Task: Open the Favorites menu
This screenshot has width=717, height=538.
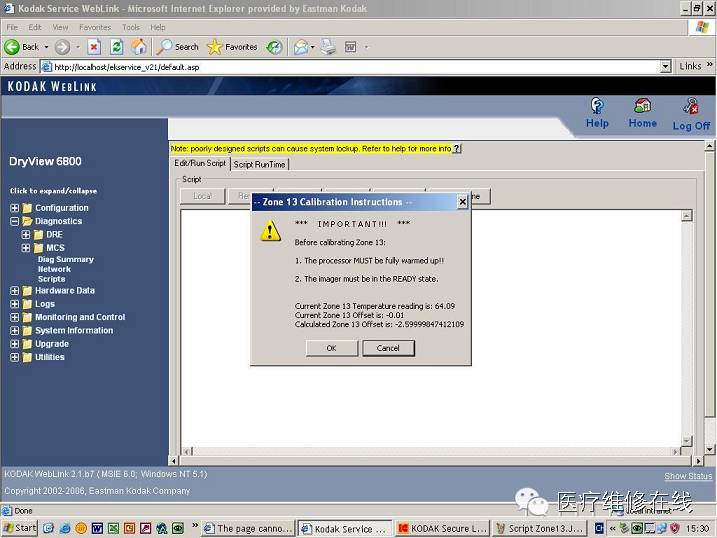Action: pyautogui.click(x=95, y=27)
